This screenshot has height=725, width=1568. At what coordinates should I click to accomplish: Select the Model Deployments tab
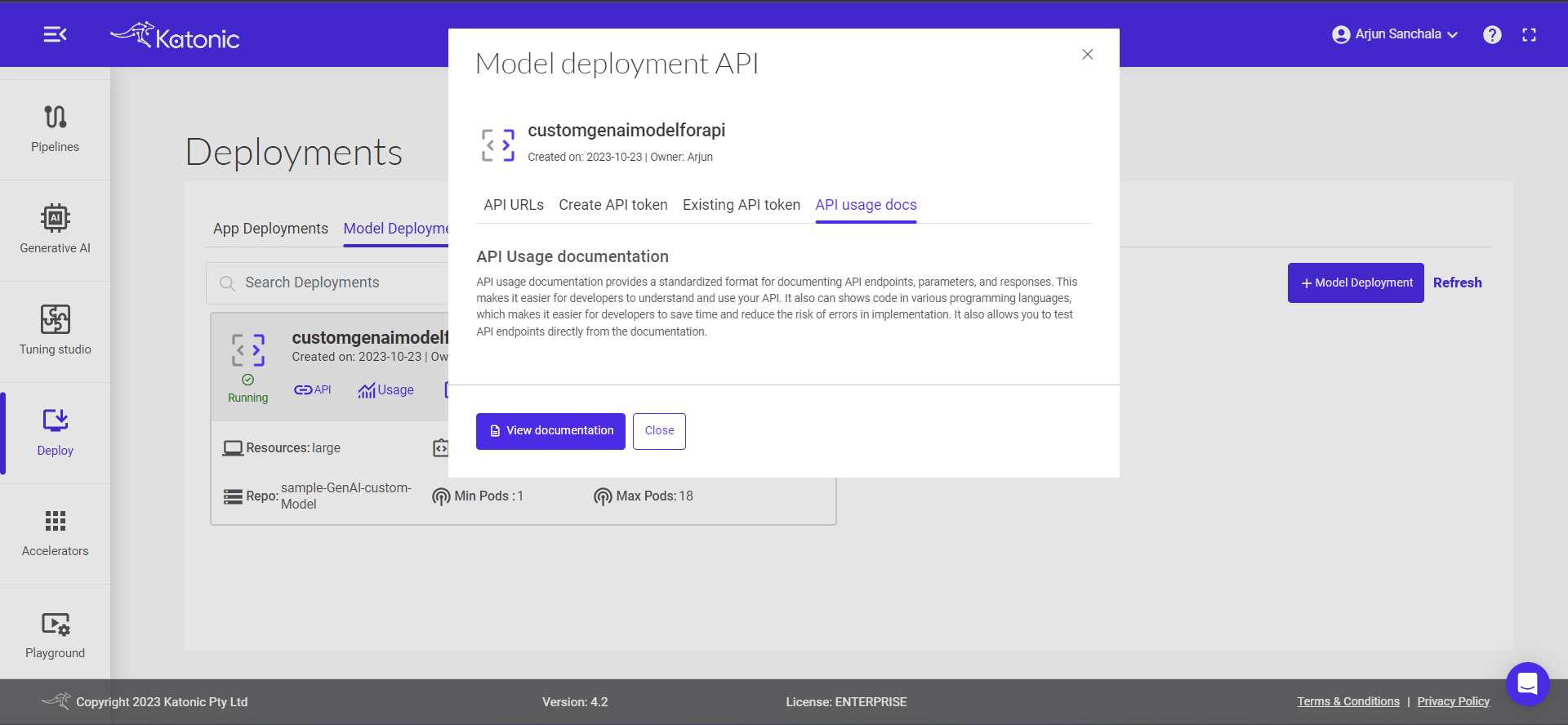[x=396, y=229]
